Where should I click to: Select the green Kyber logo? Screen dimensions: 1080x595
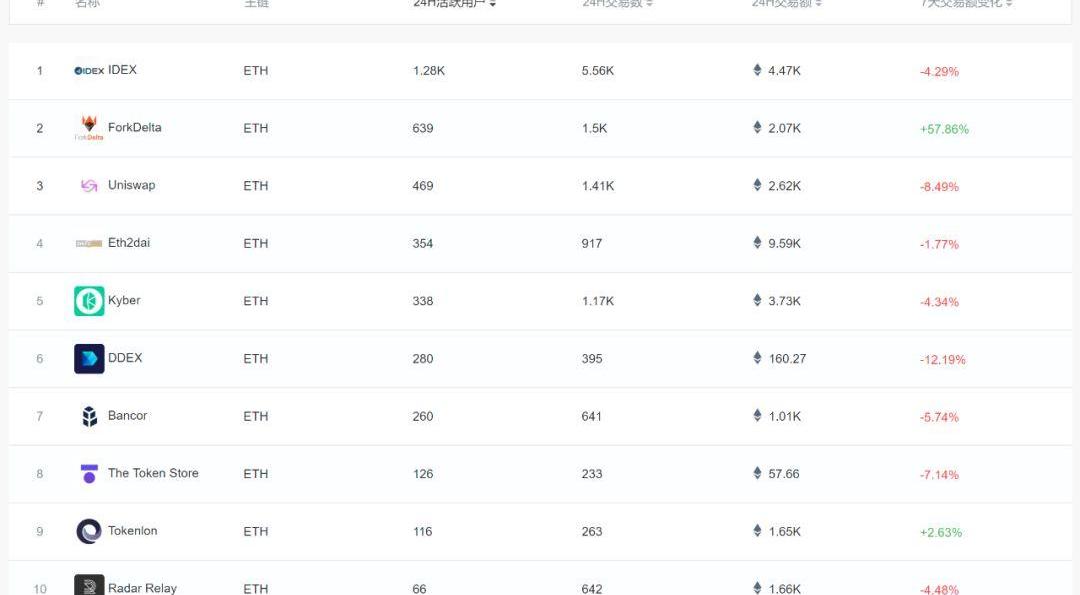coord(89,301)
